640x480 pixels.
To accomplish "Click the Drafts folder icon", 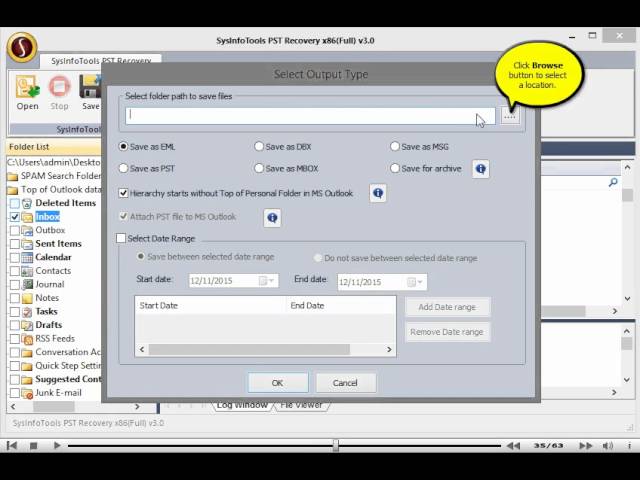I will (27, 325).
